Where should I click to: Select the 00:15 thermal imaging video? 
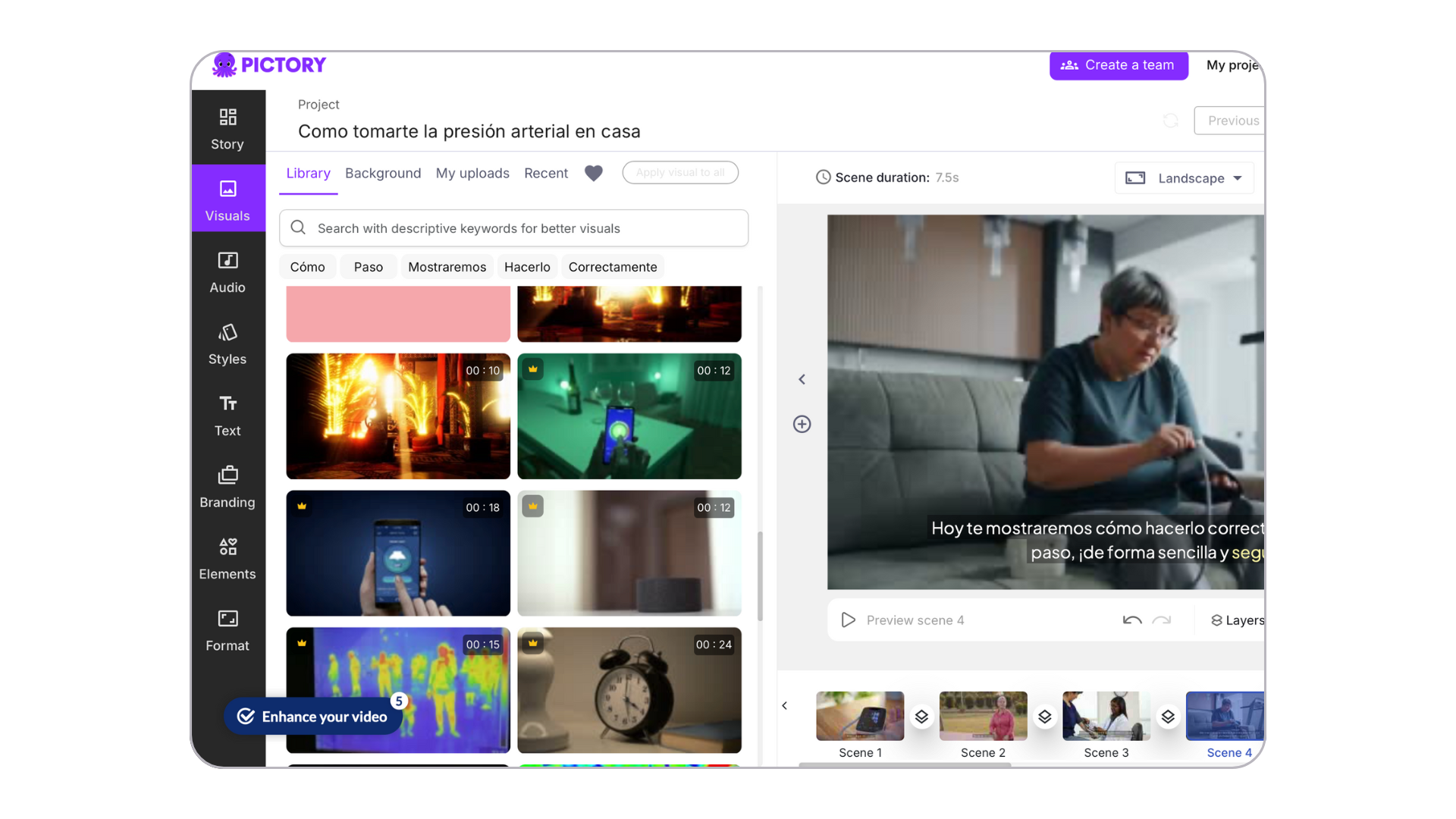398,690
